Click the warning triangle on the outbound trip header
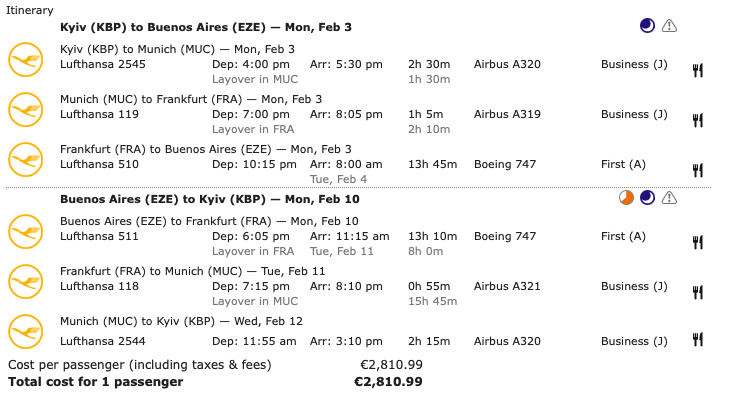Screen dimensions: 733x405 click(669, 25)
